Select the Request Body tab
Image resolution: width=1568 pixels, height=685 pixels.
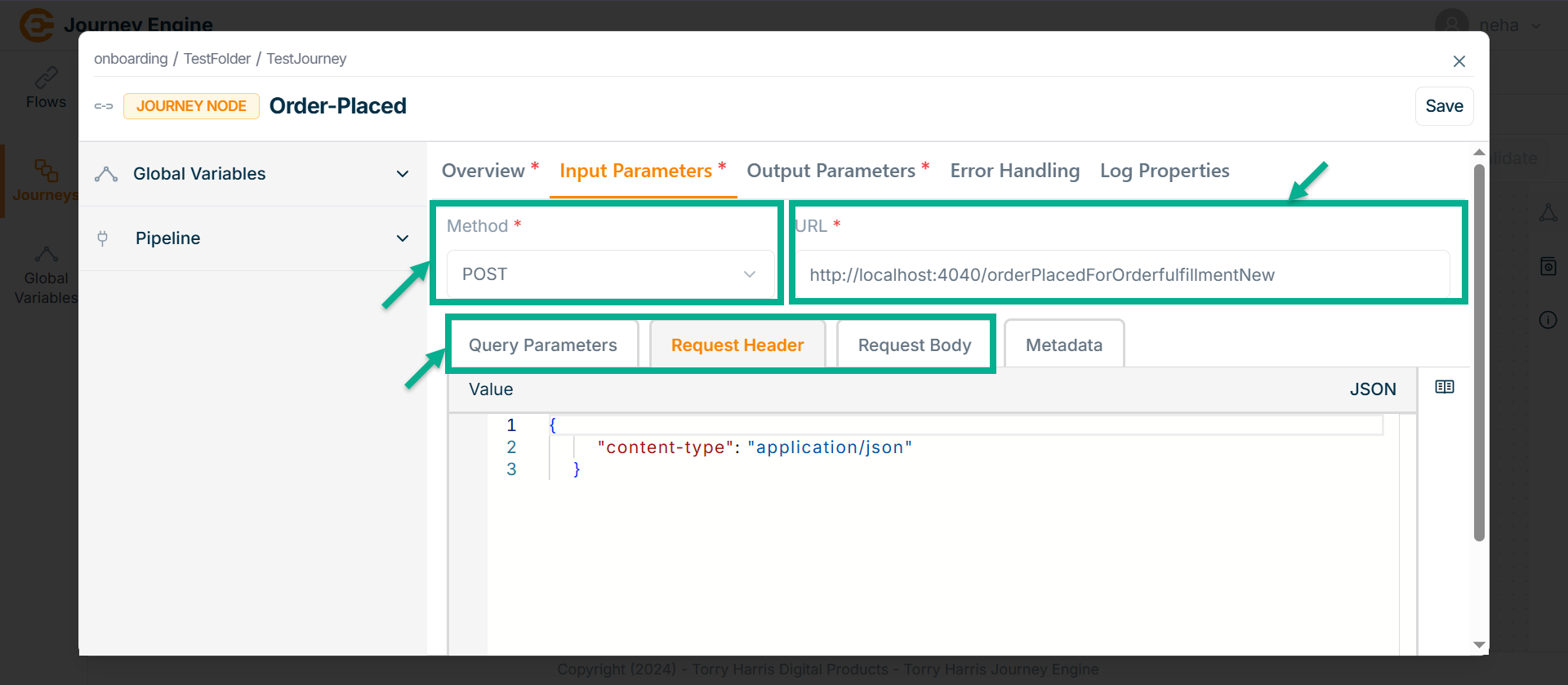[x=914, y=345]
